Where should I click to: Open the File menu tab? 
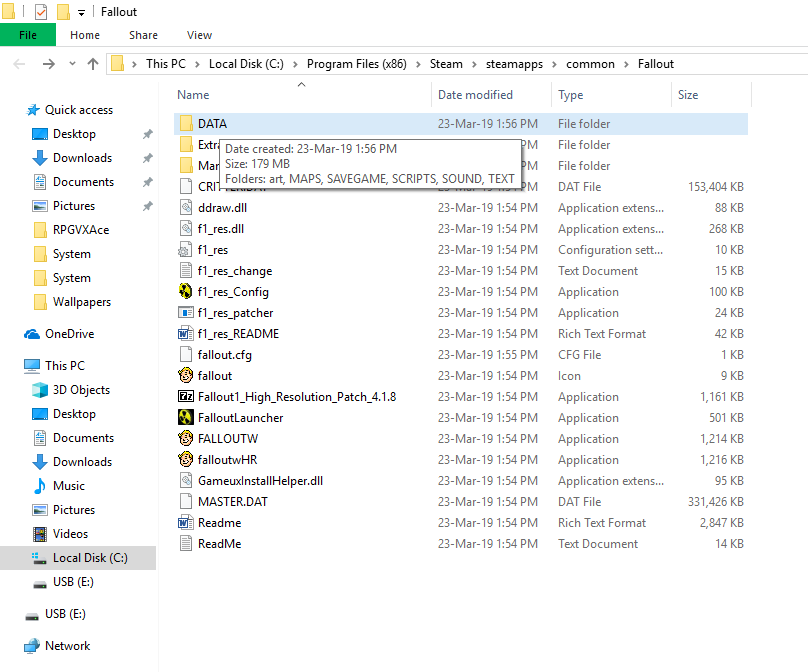(28, 35)
